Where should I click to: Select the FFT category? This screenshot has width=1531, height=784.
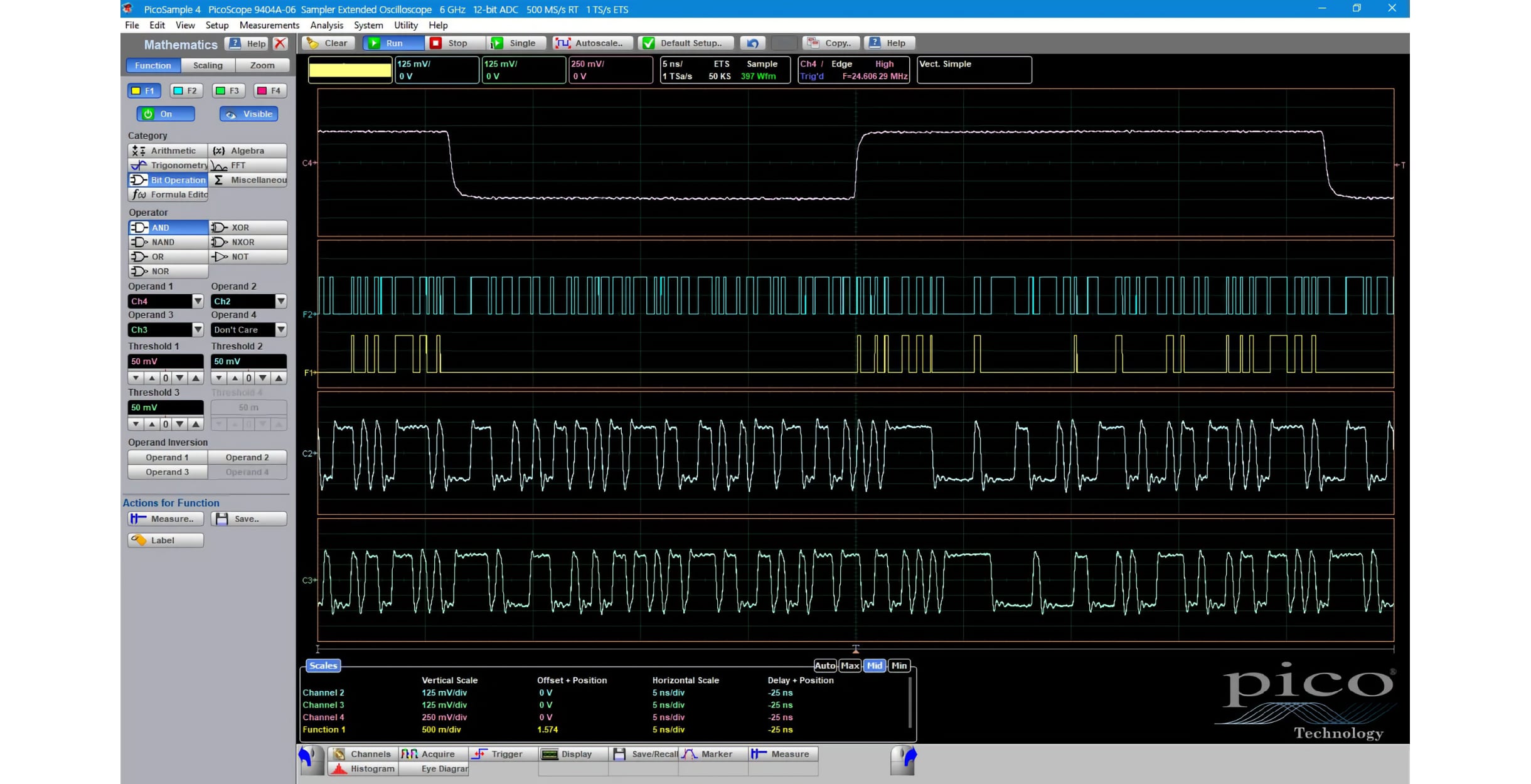pyautogui.click(x=248, y=165)
